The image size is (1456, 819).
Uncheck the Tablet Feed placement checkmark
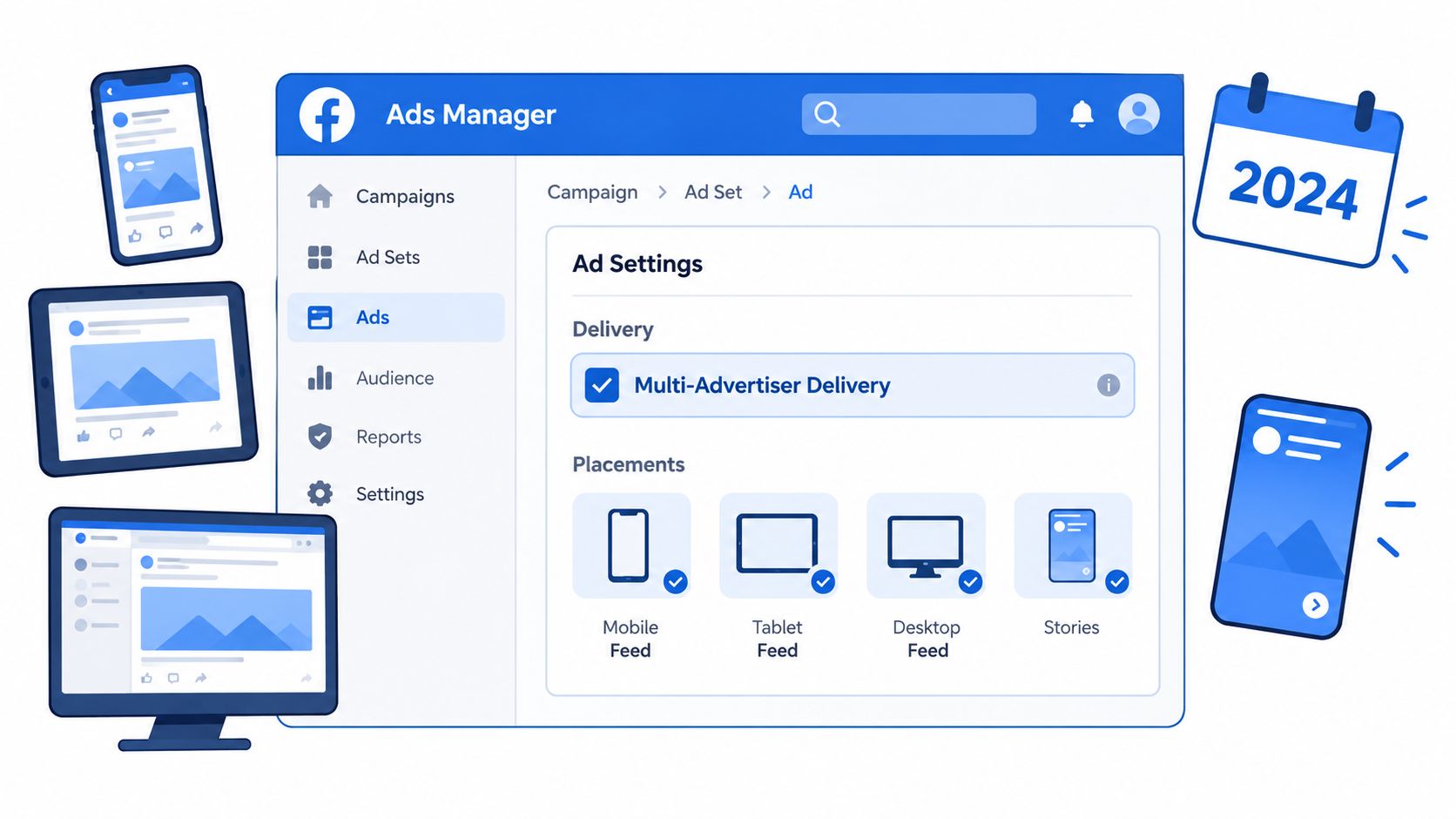pyautogui.click(x=823, y=581)
